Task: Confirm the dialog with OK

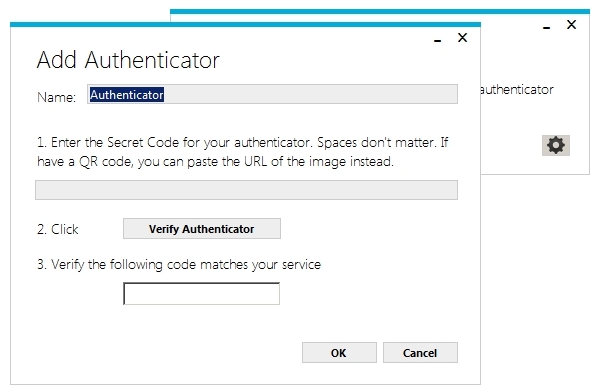Action: [x=339, y=353]
